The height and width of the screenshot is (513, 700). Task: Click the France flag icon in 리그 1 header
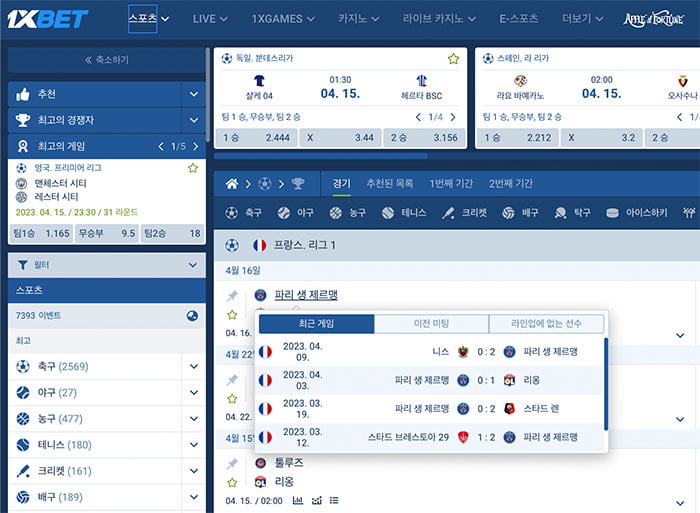tap(259, 245)
